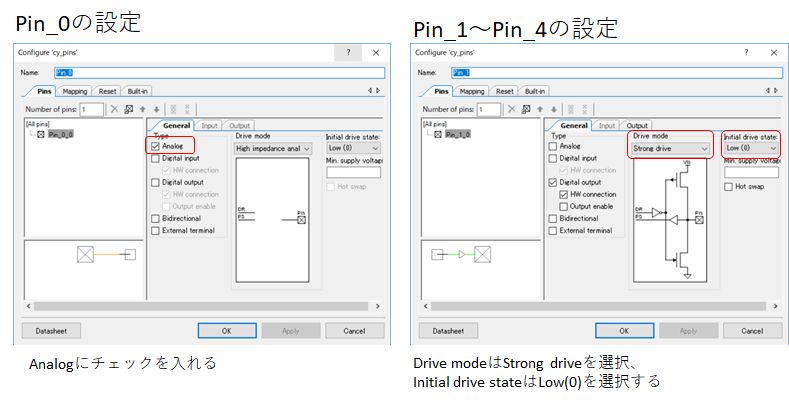The image size is (789, 402).
Task: Click the Name field containing Pin_0
Action: click(219, 73)
